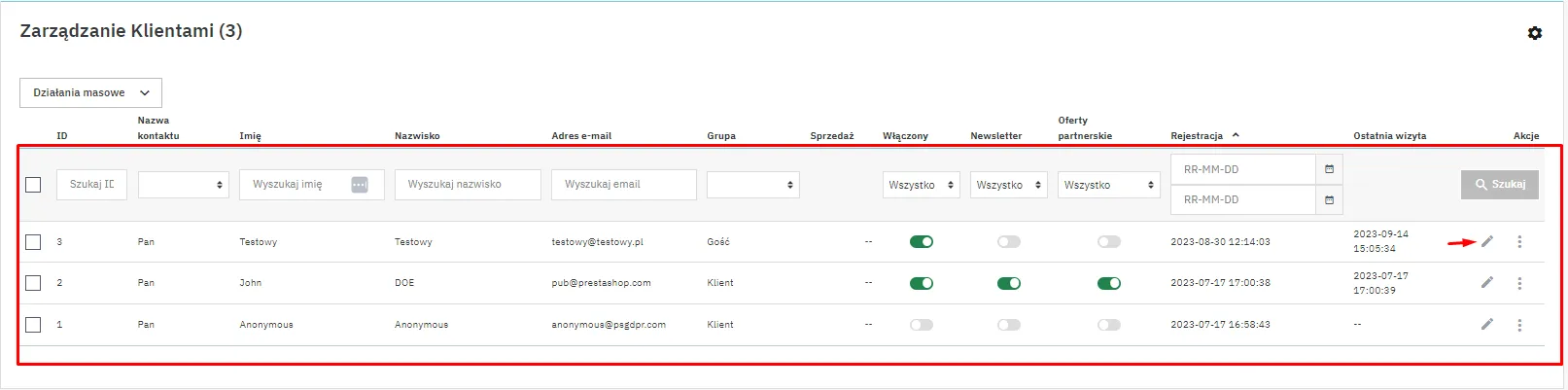Check the checkbox for customer ID 3

click(33, 242)
